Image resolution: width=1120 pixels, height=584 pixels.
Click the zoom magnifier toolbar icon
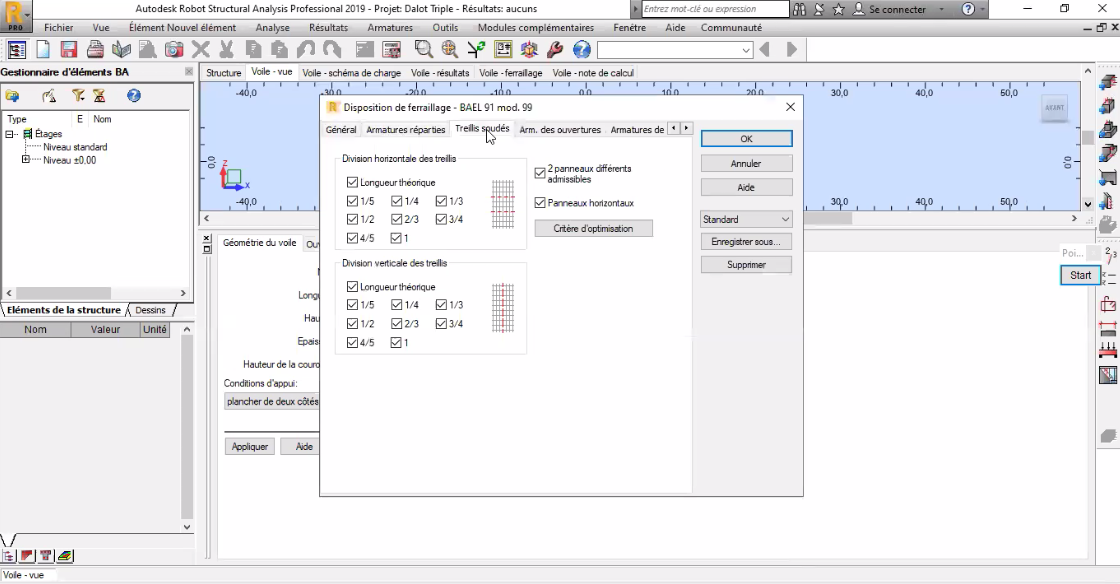point(424,49)
